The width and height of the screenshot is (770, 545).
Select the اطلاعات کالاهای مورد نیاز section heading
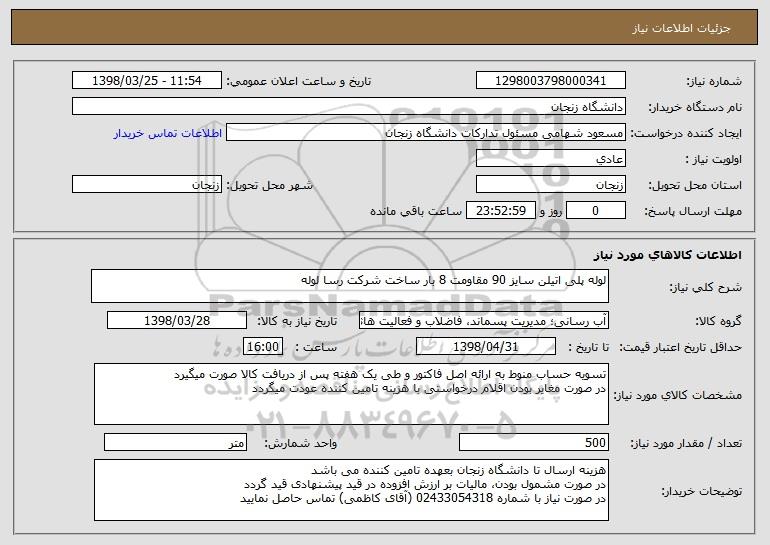pyautogui.click(x=667, y=255)
